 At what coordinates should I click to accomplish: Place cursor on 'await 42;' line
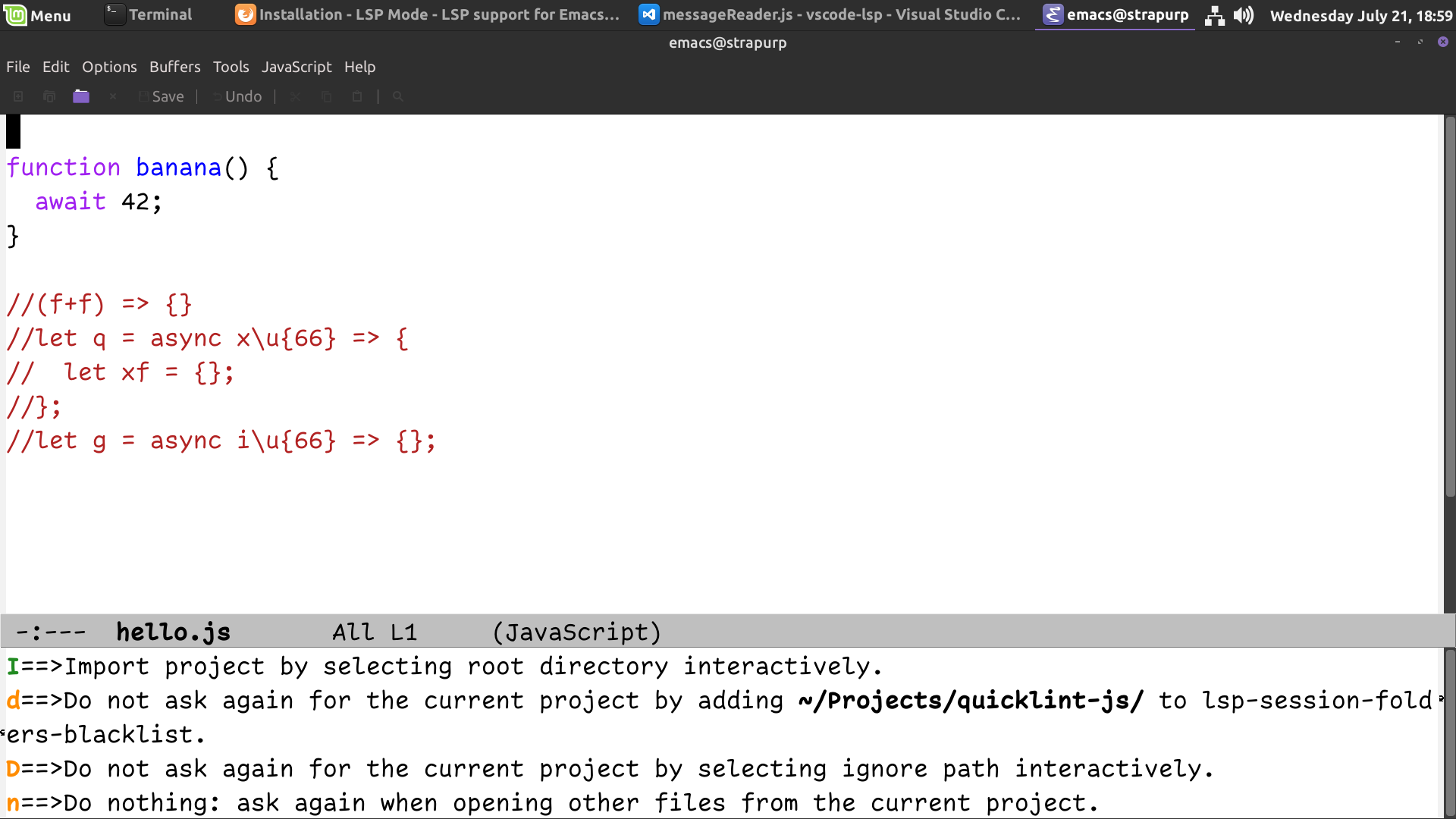pos(99,202)
